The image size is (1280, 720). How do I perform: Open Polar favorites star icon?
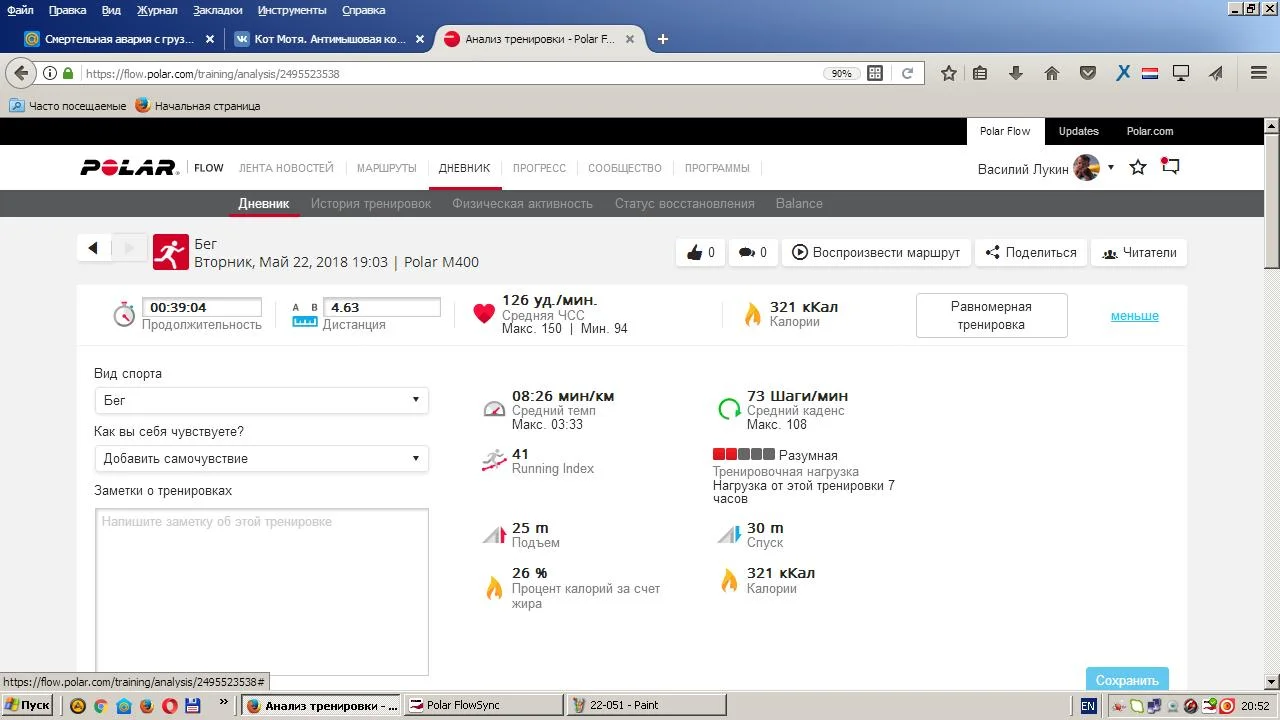point(1138,167)
